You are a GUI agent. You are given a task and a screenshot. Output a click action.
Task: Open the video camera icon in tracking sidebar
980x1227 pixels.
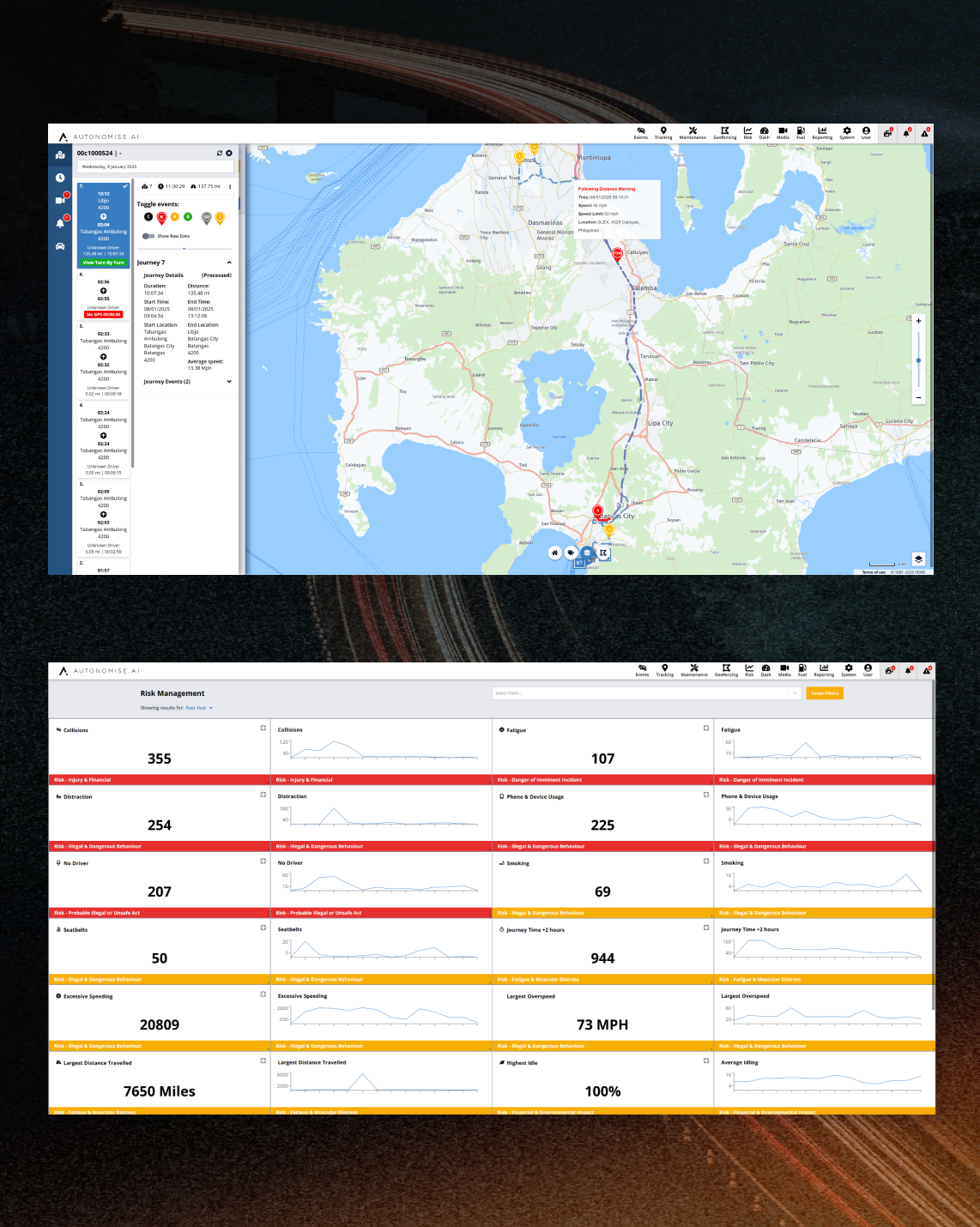tap(60, 200)
